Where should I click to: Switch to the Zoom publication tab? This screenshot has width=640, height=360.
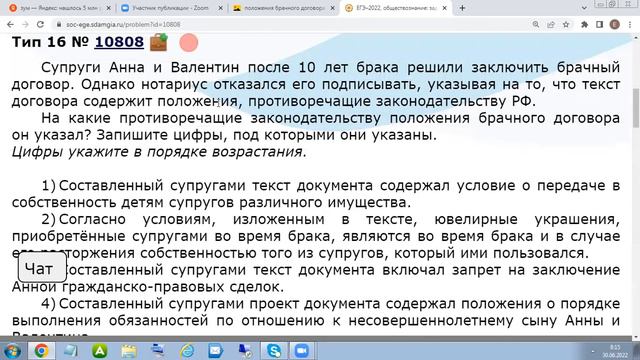pos(171,8)
